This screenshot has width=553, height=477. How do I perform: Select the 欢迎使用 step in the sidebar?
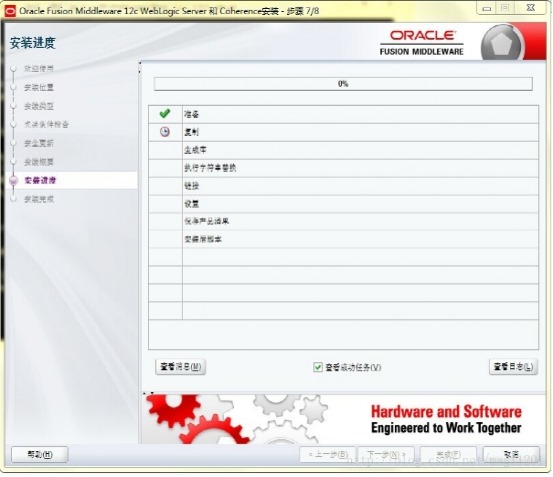coord(39,68)
